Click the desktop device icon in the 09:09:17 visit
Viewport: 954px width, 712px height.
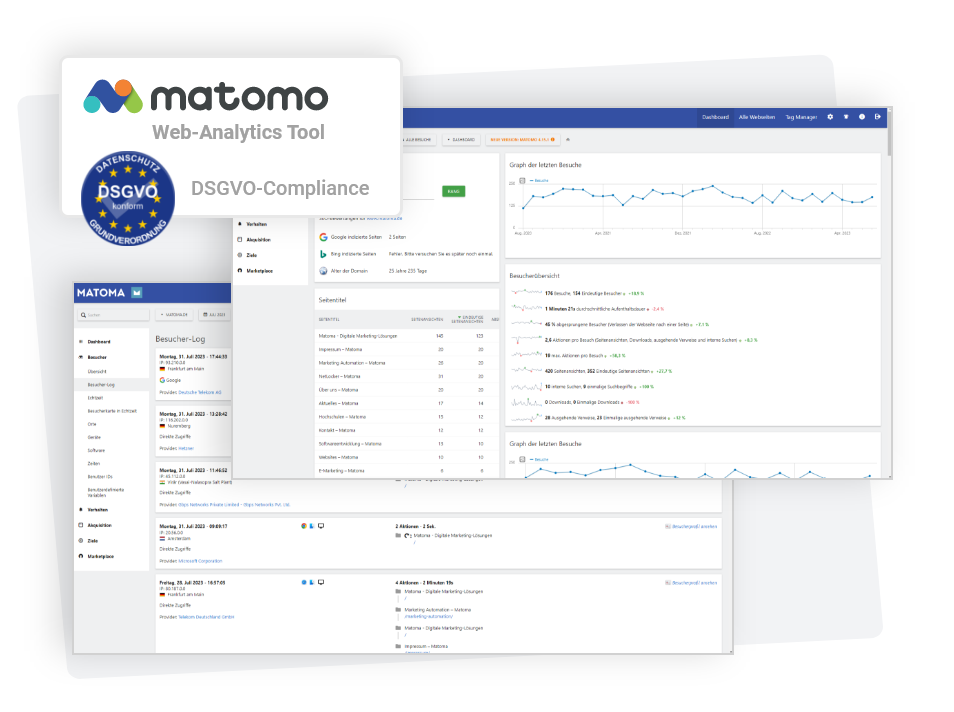tap(321, 526)
